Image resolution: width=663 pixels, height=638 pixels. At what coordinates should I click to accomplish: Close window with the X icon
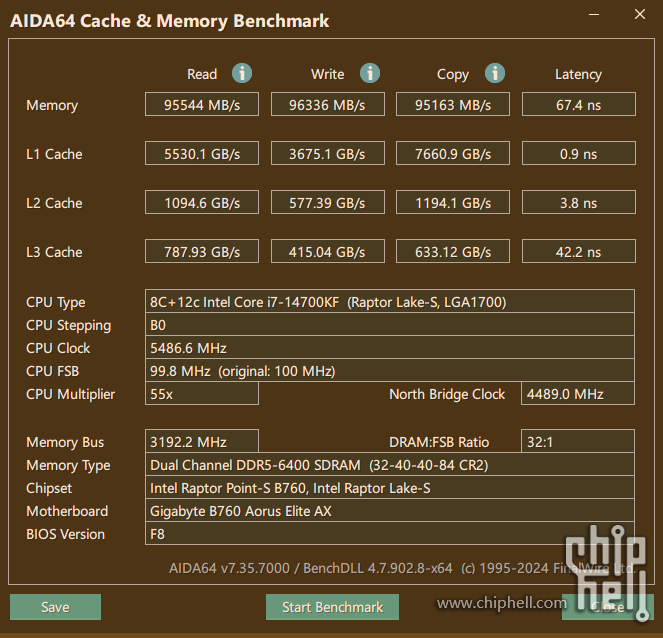pos(640,14)
